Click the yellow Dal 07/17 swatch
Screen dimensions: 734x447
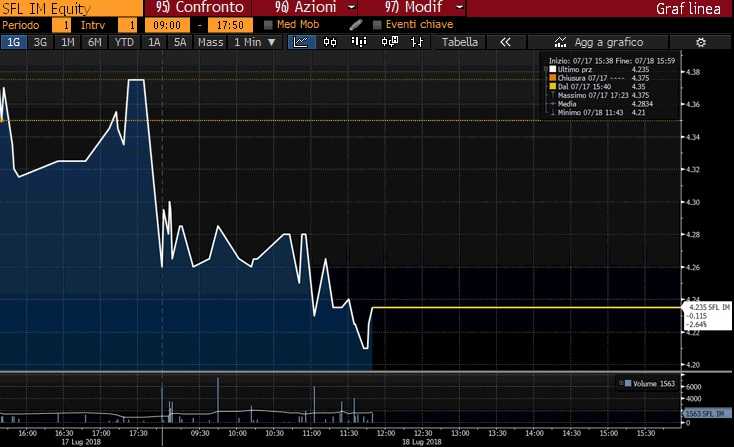(x=552, y=87)
